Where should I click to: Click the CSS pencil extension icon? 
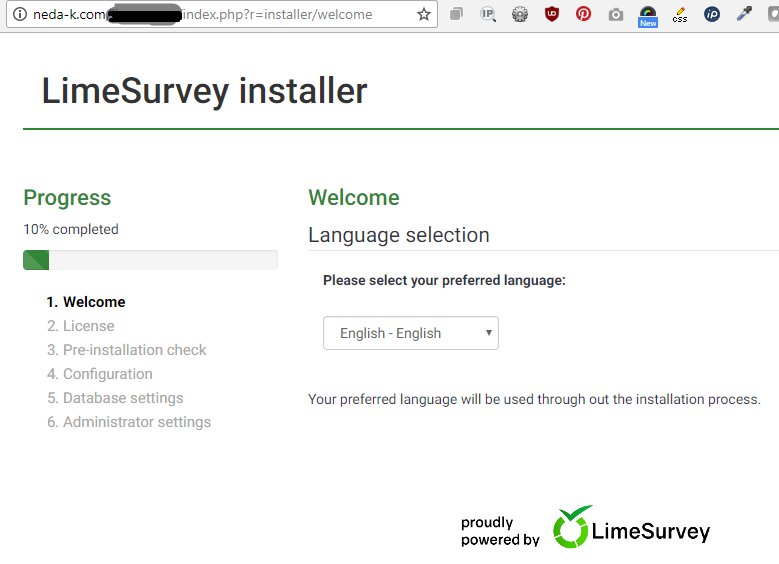point(680,15)
